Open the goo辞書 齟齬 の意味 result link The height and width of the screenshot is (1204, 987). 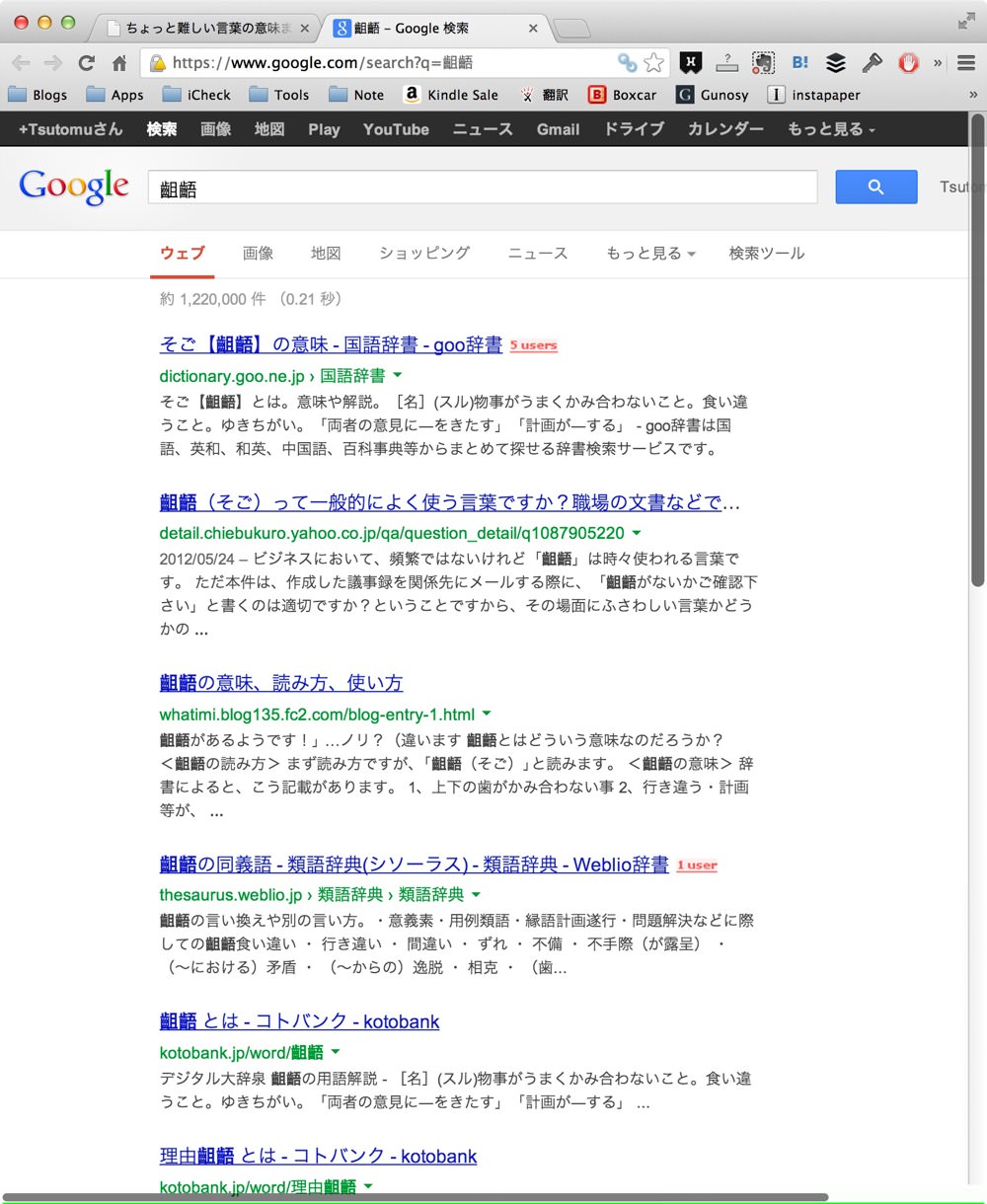[x=331, y=344]
